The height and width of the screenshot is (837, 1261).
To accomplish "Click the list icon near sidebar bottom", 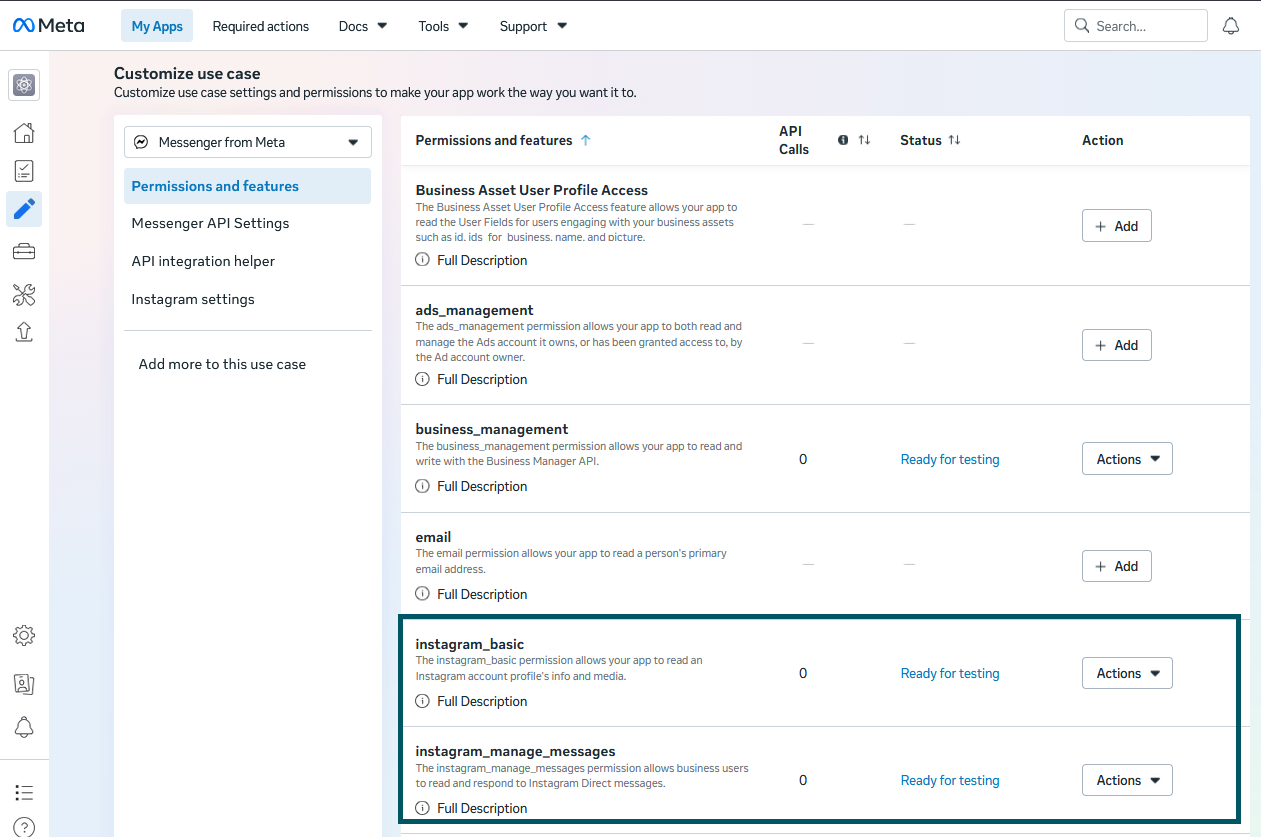I will coord(25,793).
